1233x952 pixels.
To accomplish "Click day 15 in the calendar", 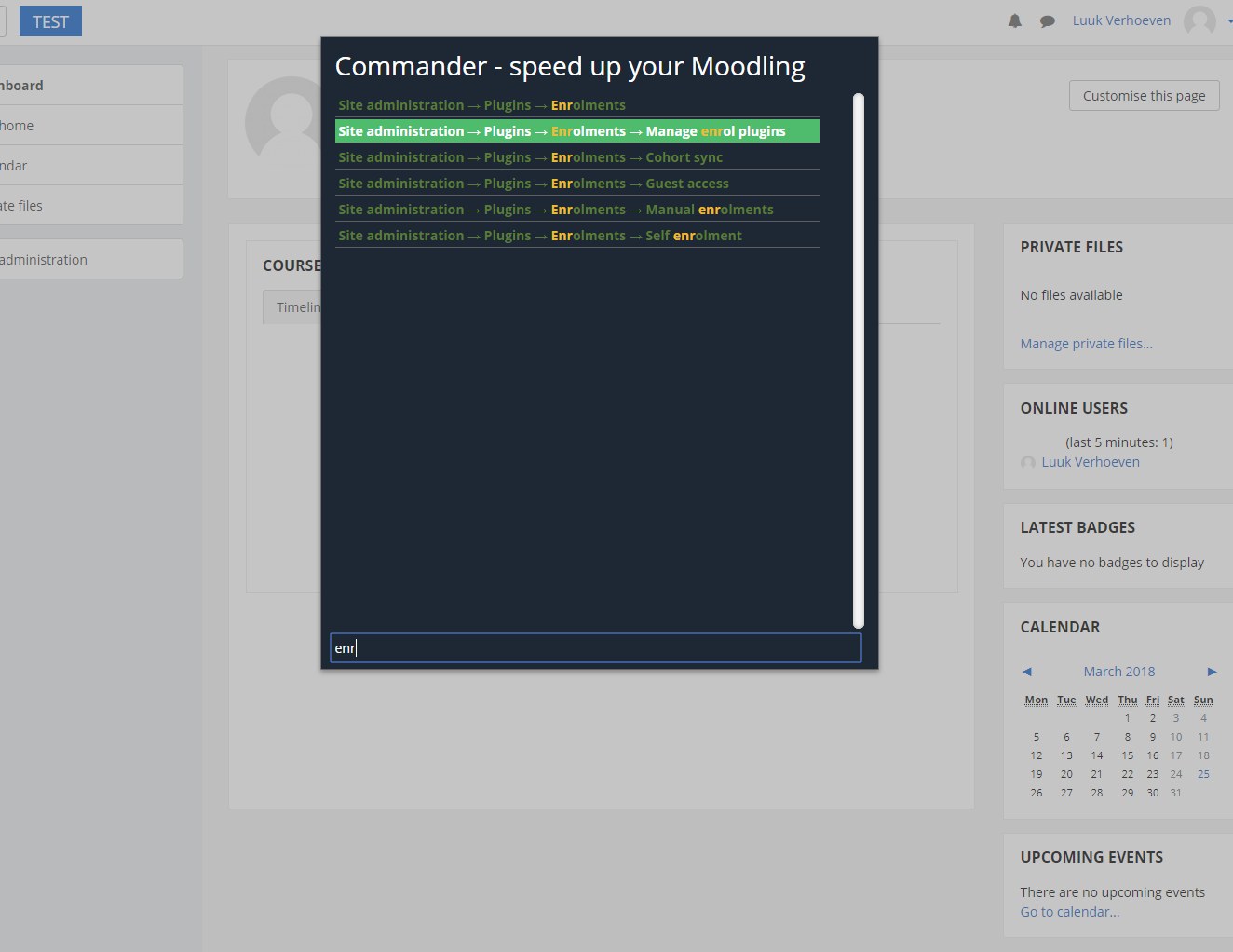I will tap(1128, 755).
